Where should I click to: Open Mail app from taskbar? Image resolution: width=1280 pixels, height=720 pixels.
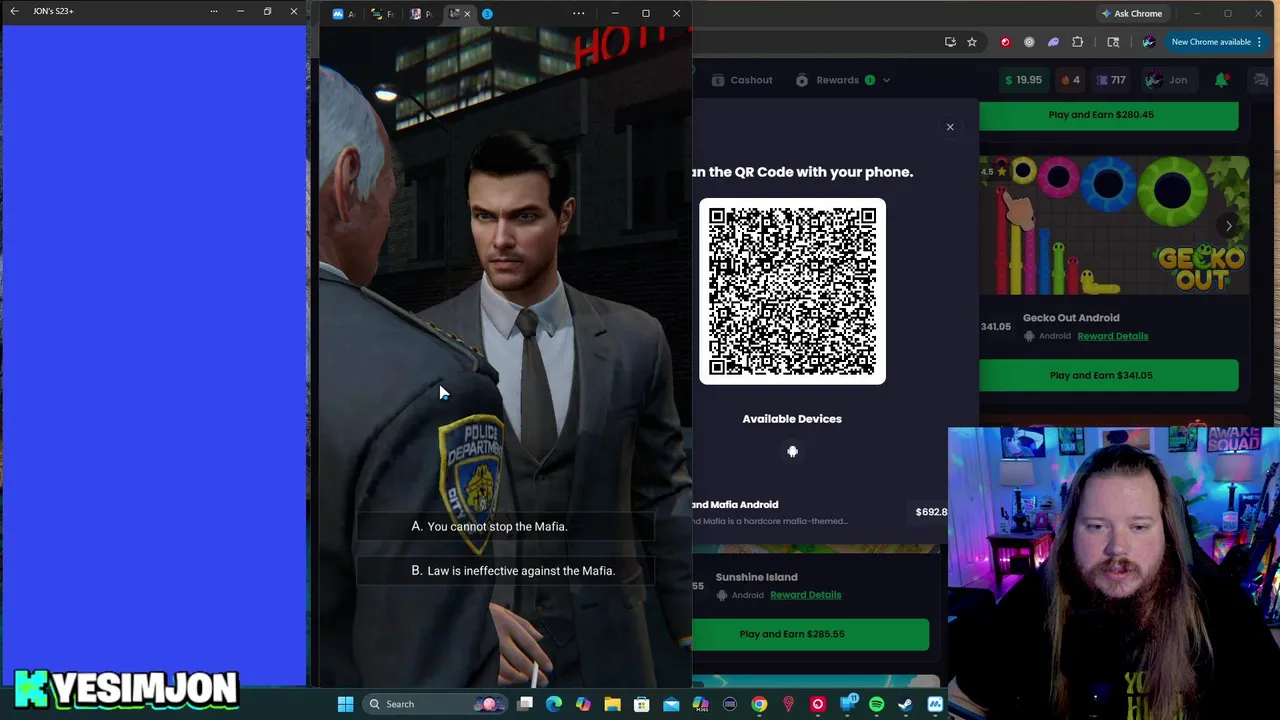pyautogui.click(x=671, y=704)
